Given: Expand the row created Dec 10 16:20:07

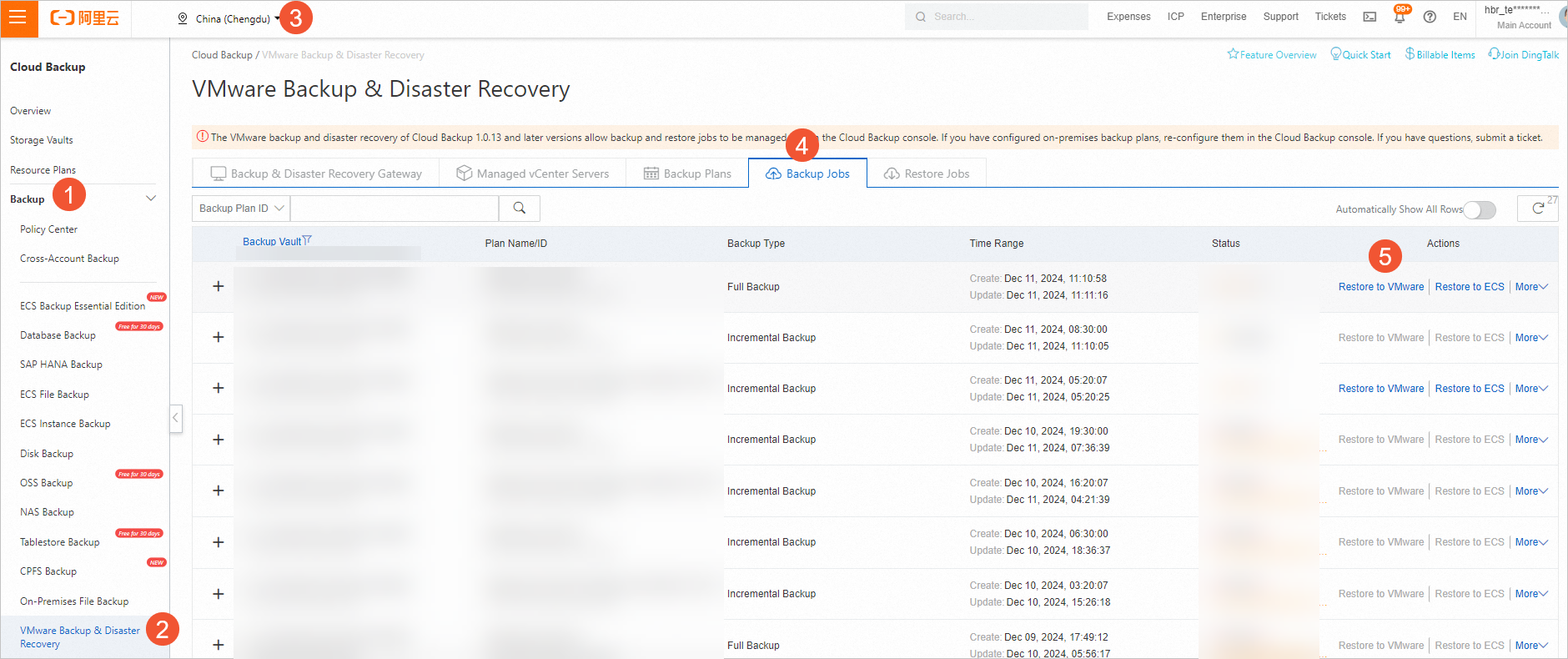Looking at the screenshot, I should pyautogui.click(x=219, y=490).
